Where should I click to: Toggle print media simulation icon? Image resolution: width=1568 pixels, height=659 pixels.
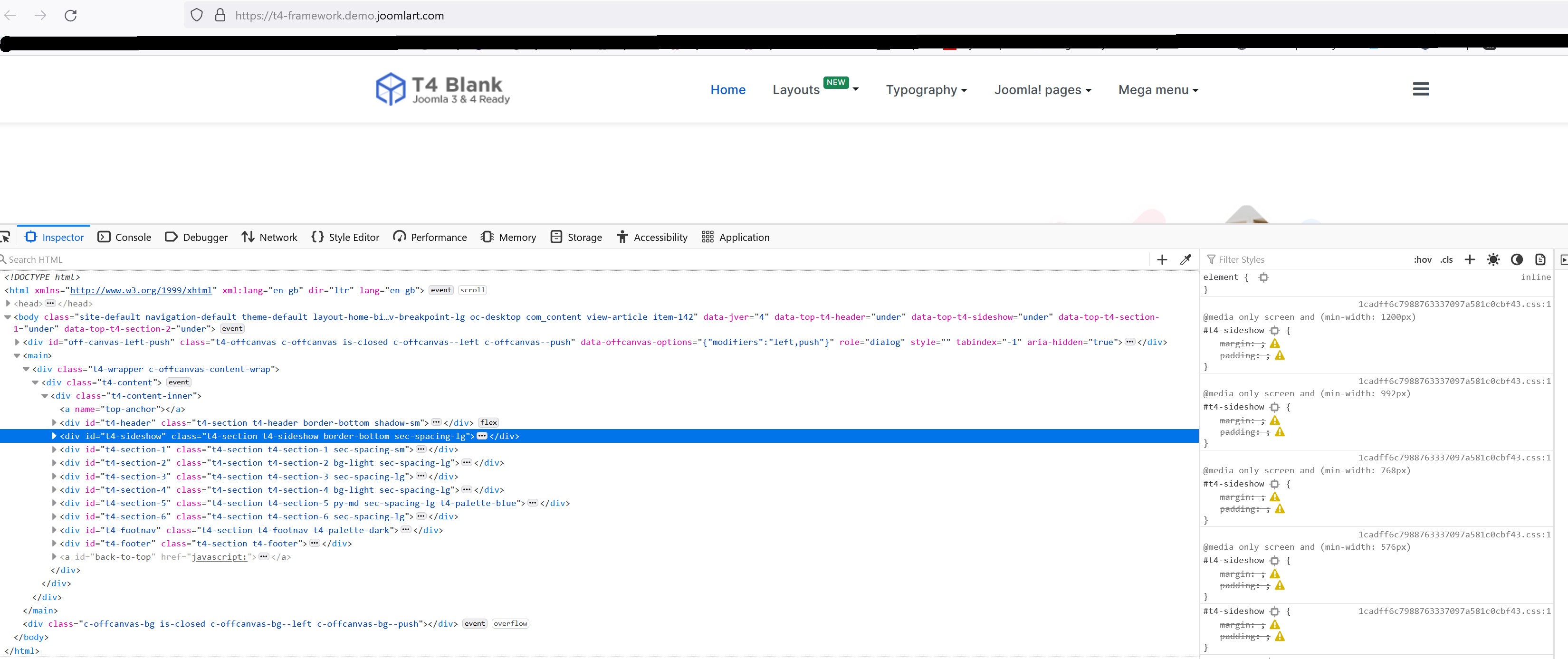point(1540,260)
